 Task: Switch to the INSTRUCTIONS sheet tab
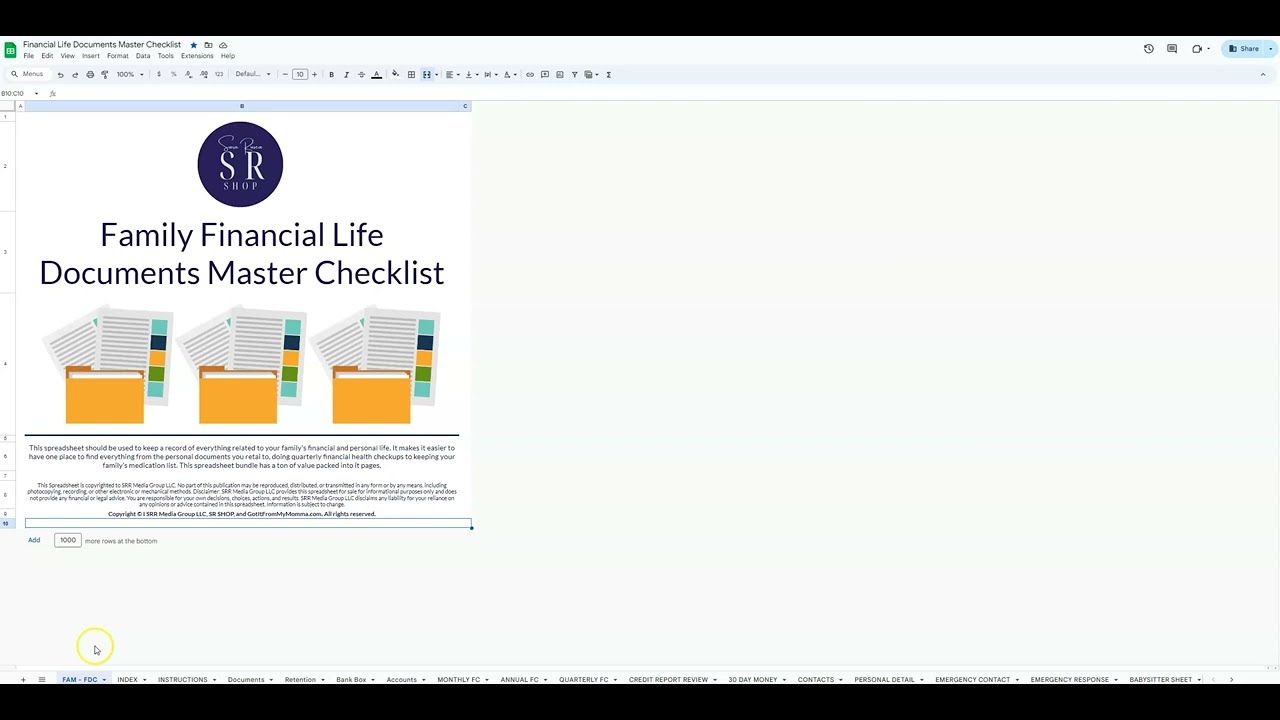(186, 680)
